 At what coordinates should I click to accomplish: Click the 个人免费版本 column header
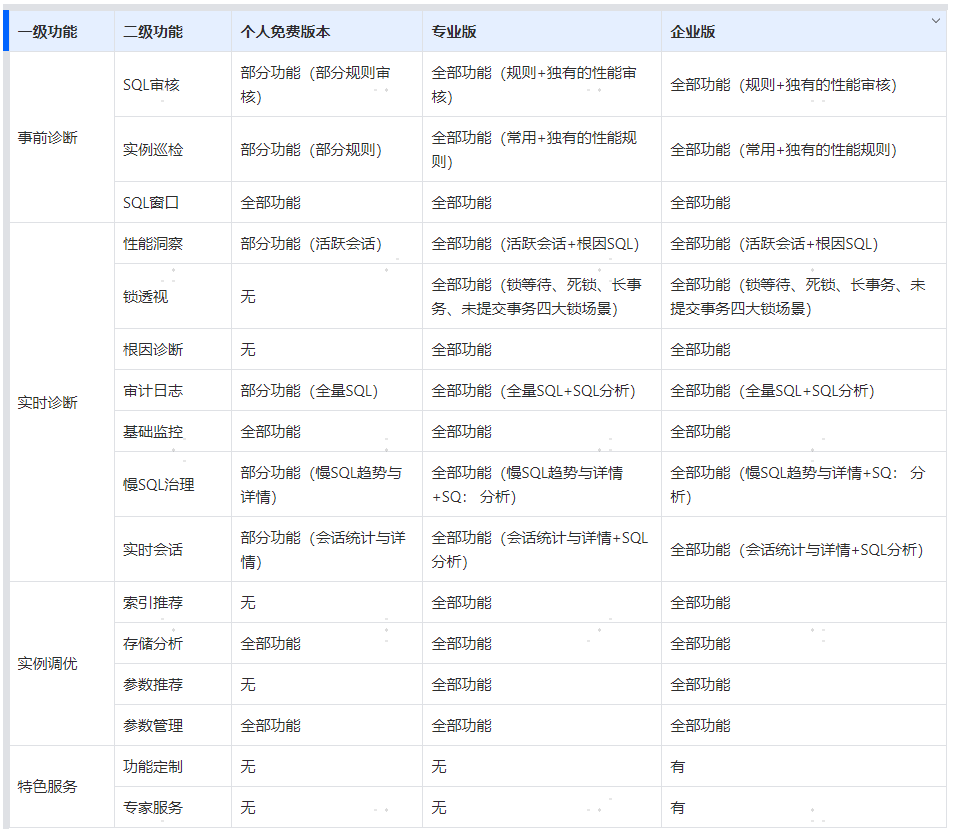pyautogui.click(x=326, y=32)
